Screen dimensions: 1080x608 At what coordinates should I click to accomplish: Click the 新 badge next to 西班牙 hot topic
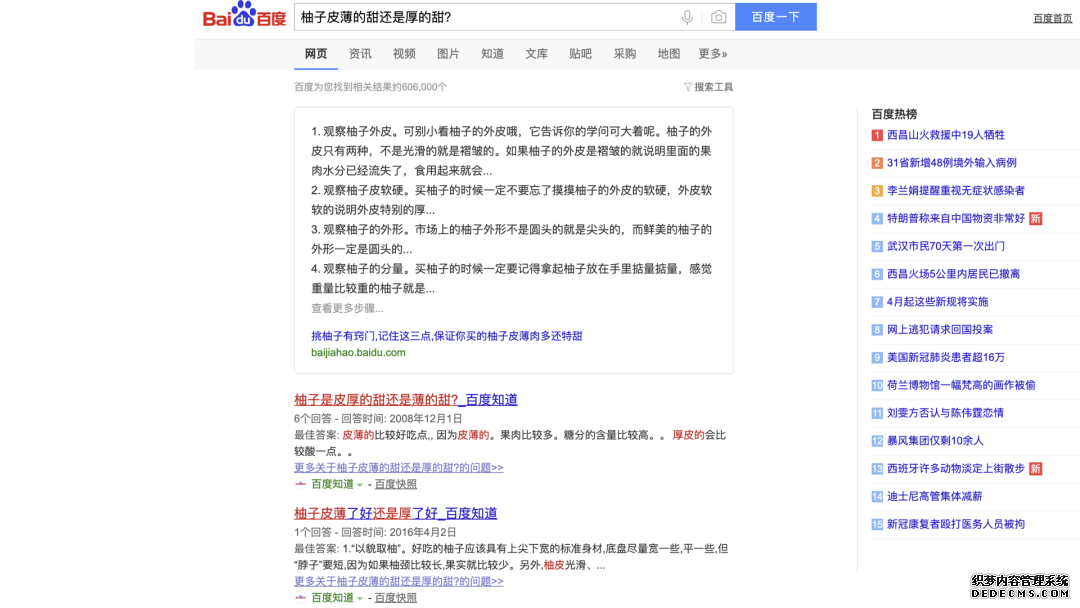tap(1035, 468)
